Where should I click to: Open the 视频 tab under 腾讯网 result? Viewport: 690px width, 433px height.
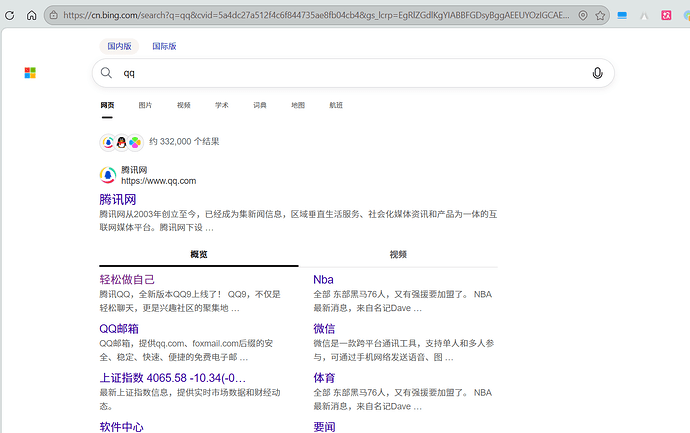pos(398,254)
